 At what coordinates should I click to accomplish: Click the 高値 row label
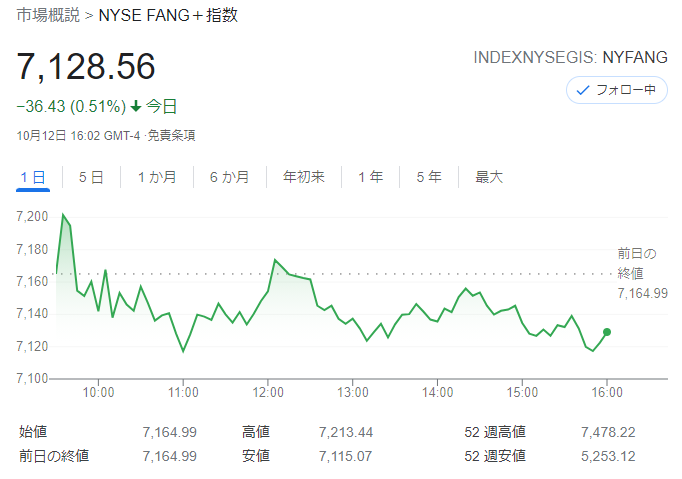(256, 432)
